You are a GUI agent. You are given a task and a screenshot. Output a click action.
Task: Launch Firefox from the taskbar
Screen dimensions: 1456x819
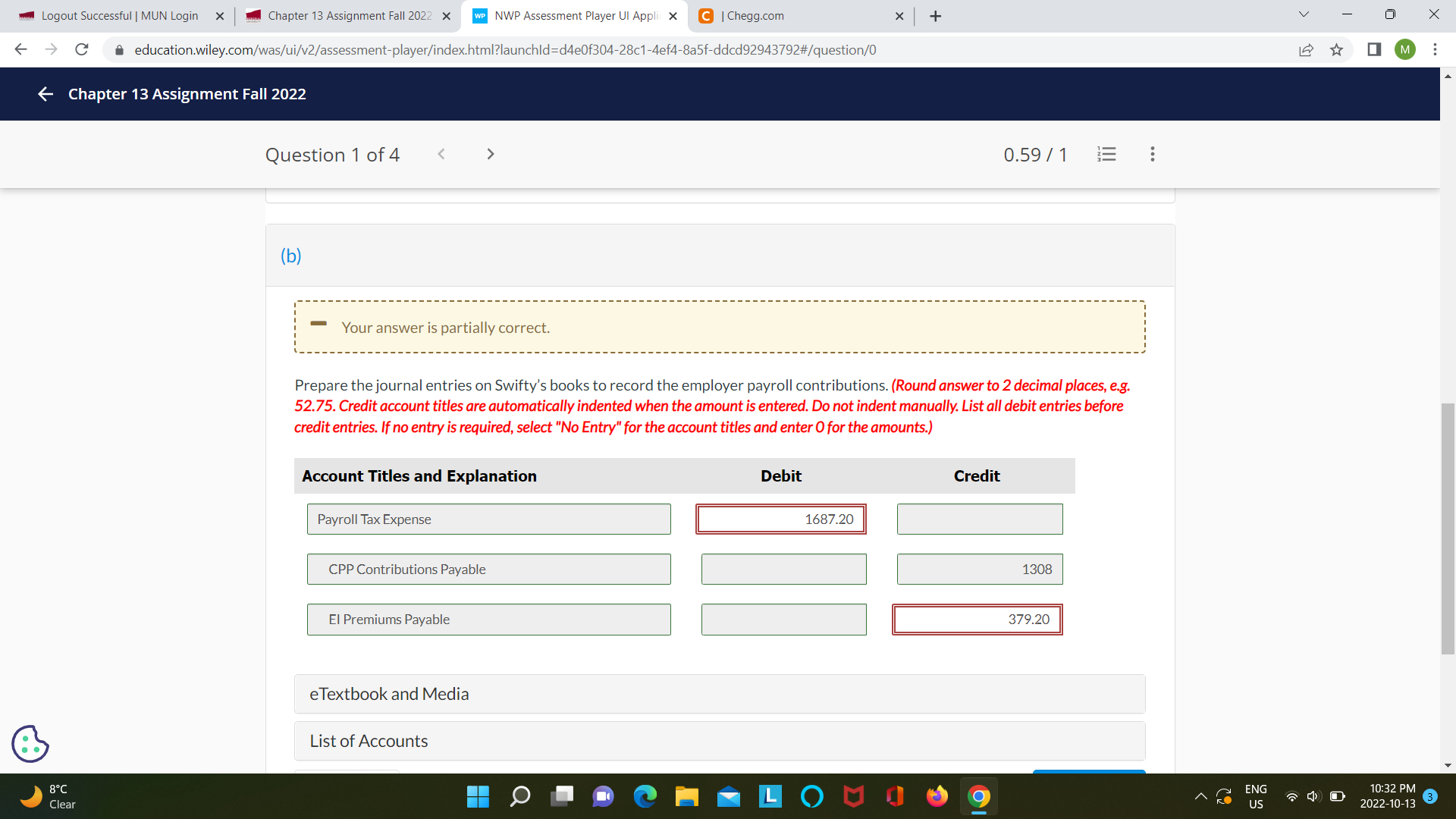[x=937, y=797]
